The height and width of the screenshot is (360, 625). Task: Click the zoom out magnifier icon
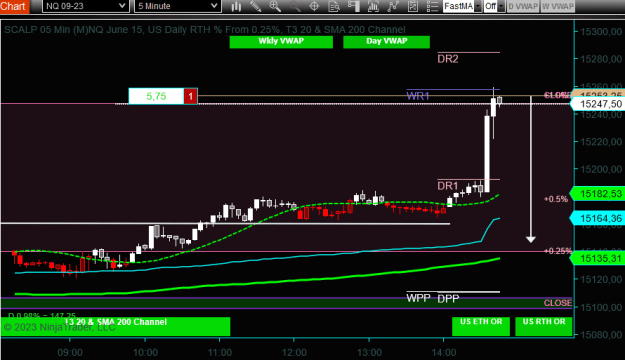[x=295, y=6]
